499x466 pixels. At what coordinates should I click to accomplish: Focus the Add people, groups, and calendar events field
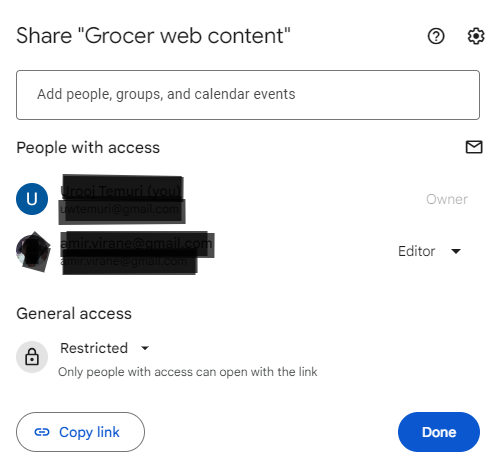[248, 95]
